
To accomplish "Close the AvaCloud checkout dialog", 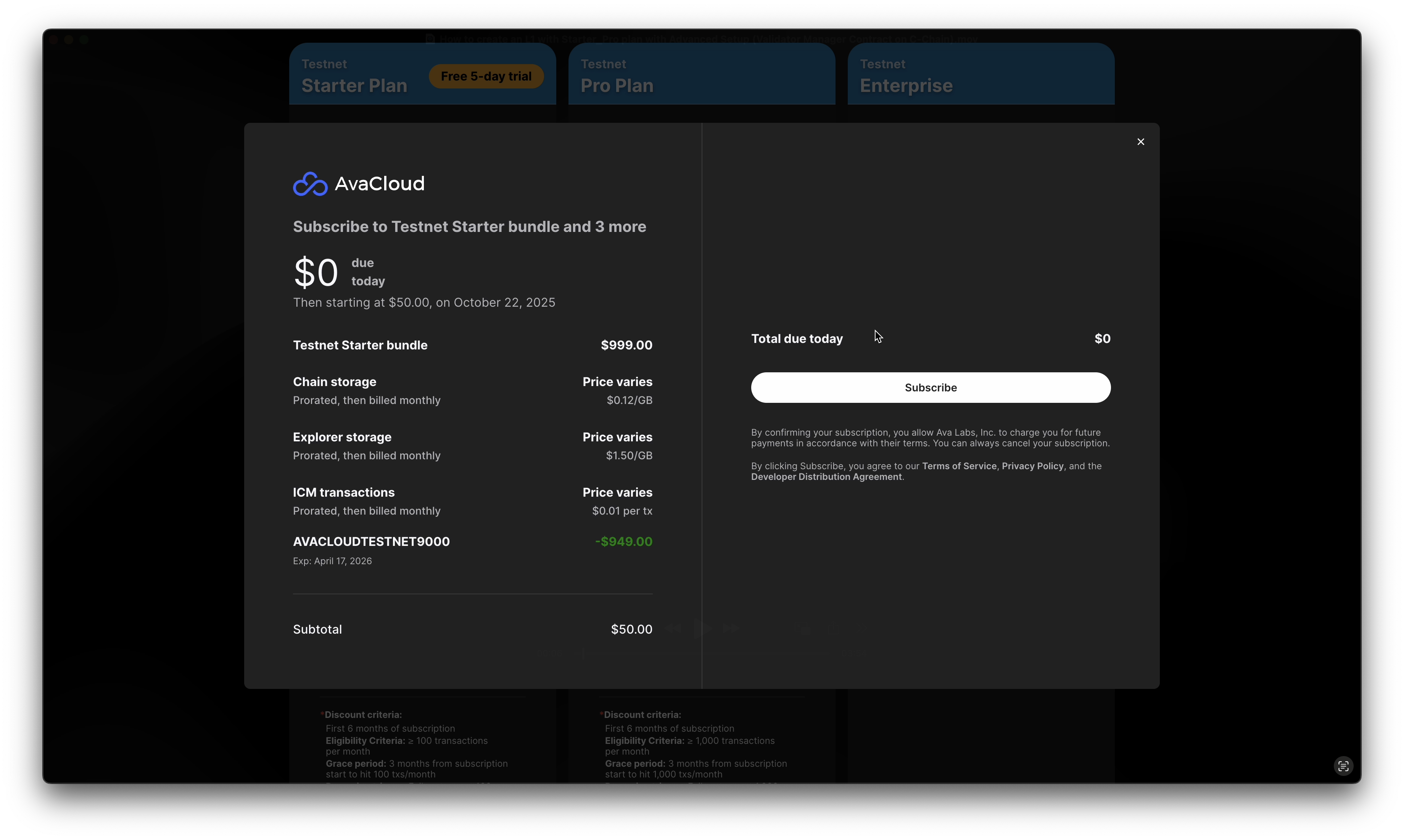I will click(1140, 142).
